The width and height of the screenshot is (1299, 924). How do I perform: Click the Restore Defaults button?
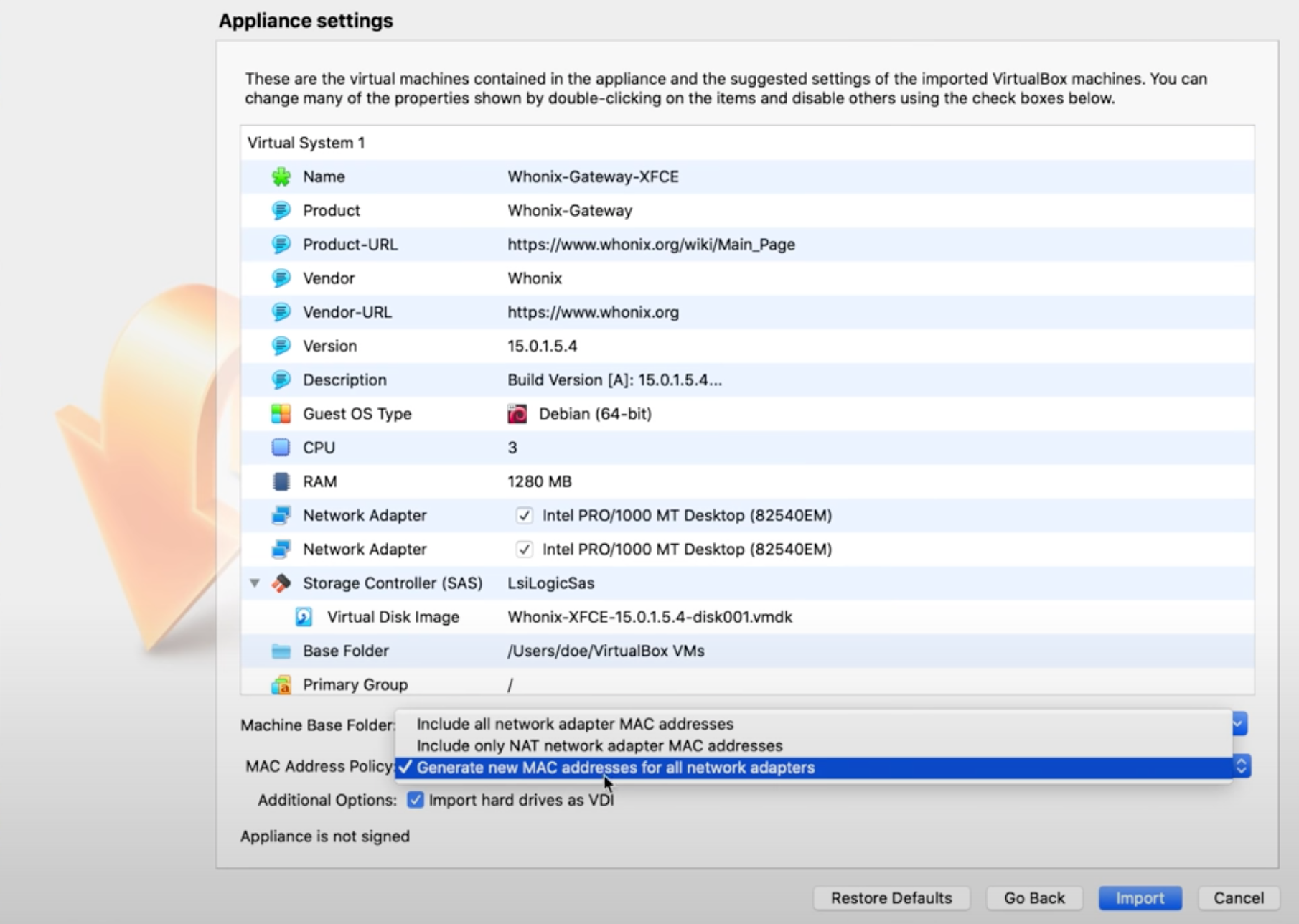coord(891,898)
